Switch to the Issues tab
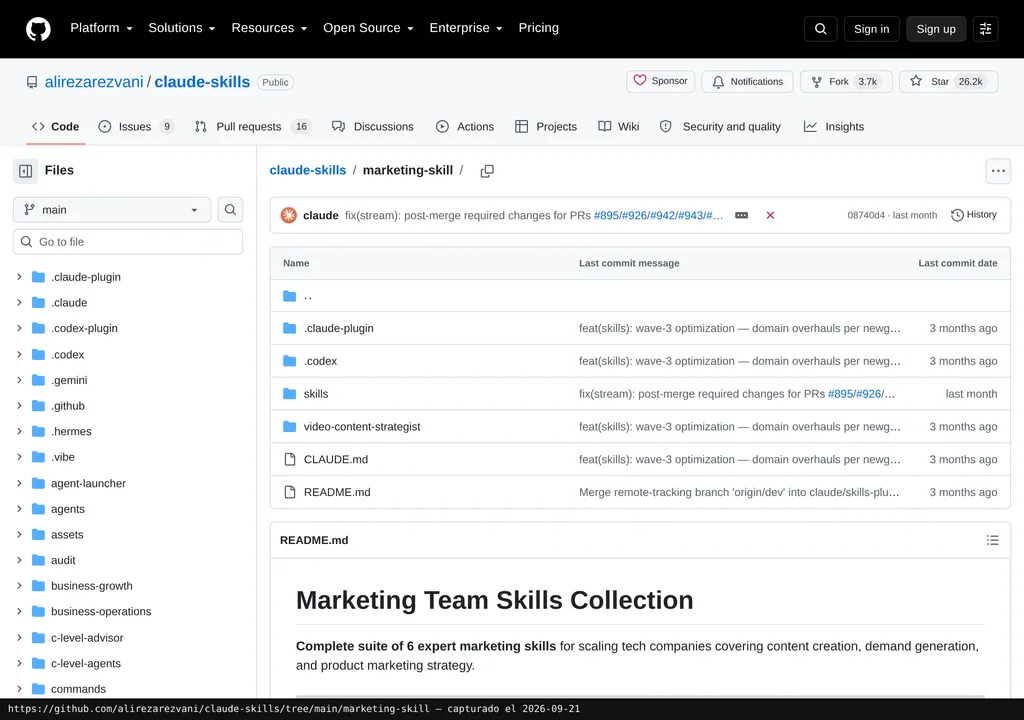Viewport: 1024px width, 720px height. coord(136,127)
